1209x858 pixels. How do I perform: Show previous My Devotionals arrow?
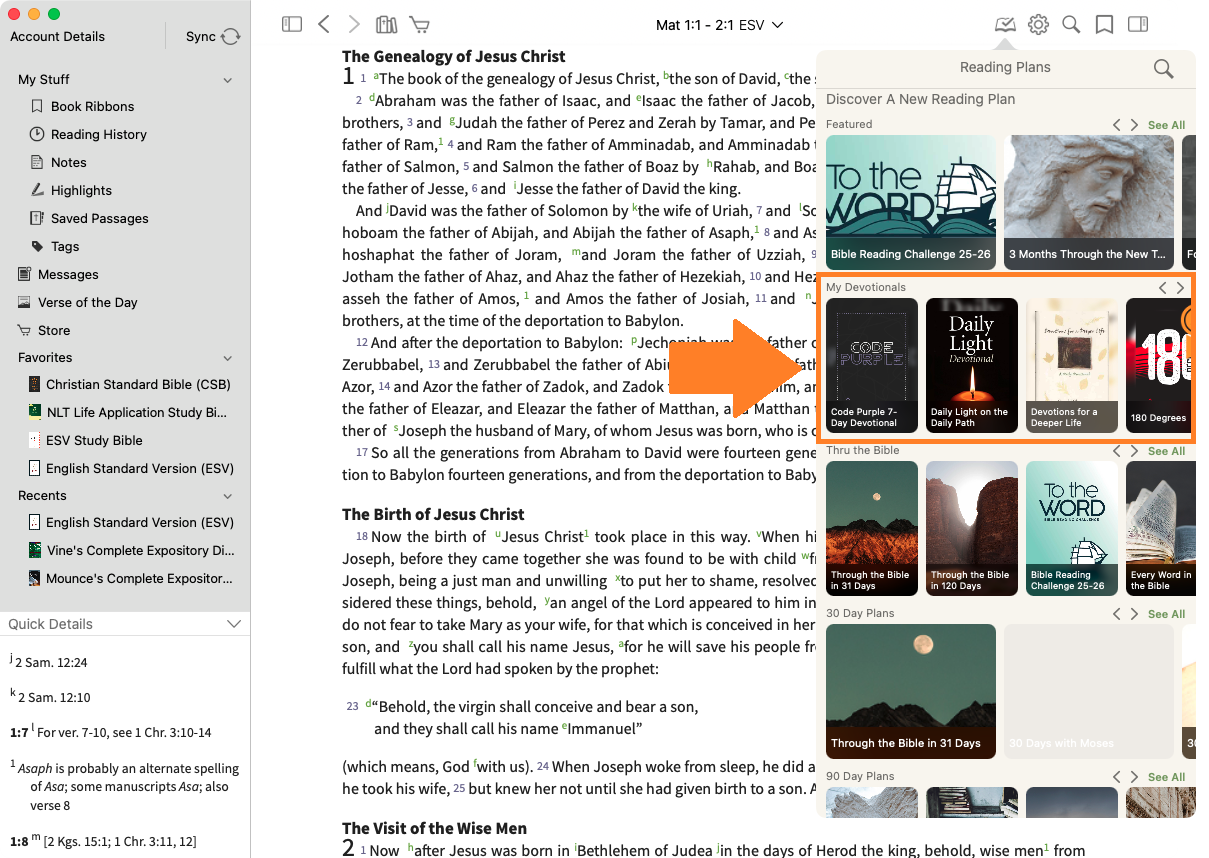[1162, 288]
